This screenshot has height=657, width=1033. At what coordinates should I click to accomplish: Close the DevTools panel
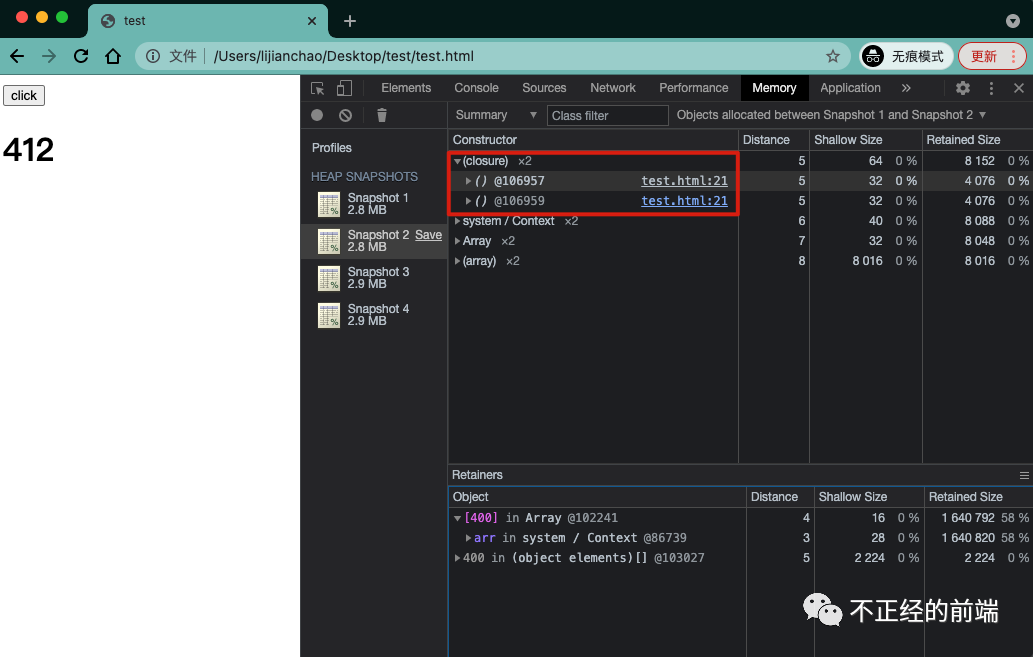(x=1019, y=88)
